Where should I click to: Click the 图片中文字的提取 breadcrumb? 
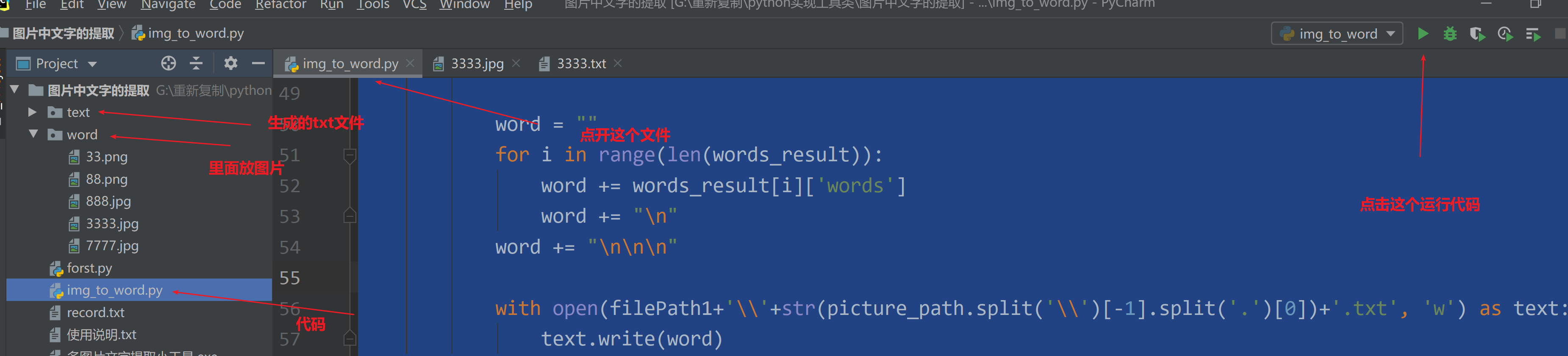pyautogui.click(x=63, y=33)
